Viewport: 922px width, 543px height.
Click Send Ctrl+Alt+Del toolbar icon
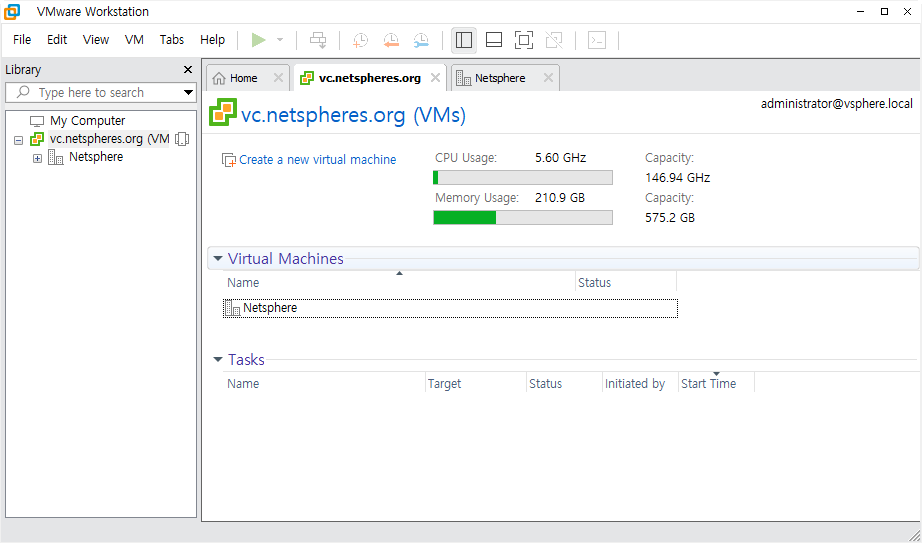318,40
